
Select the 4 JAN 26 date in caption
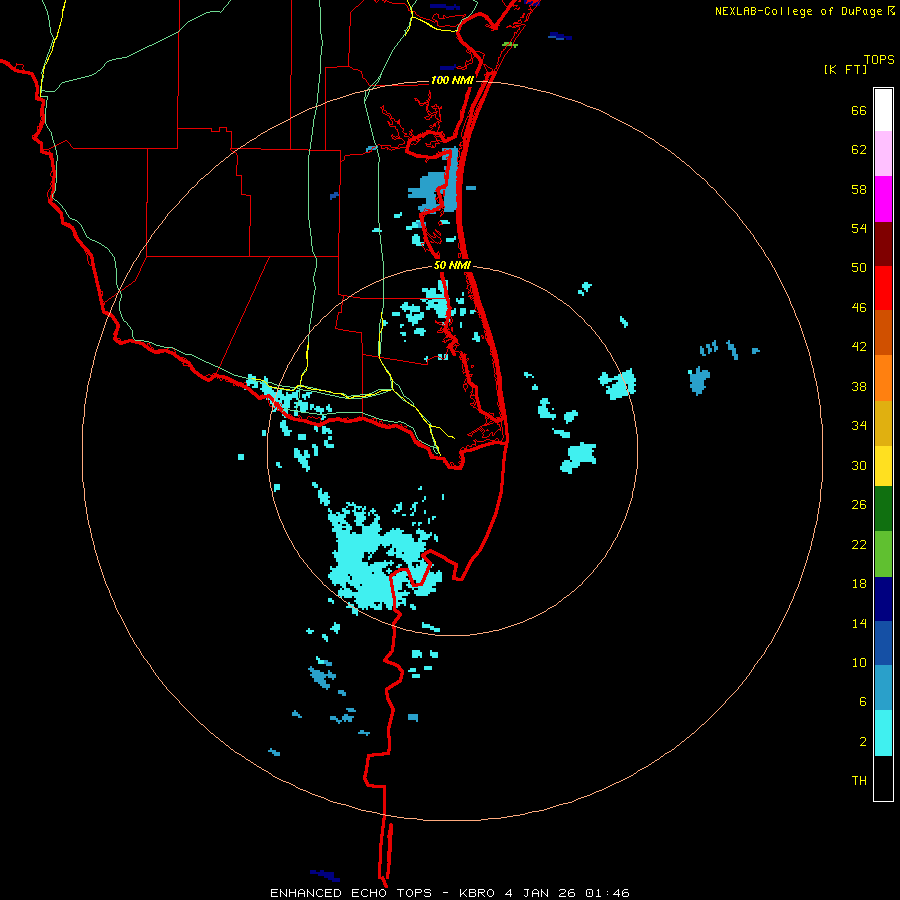[x=540, y=893]
